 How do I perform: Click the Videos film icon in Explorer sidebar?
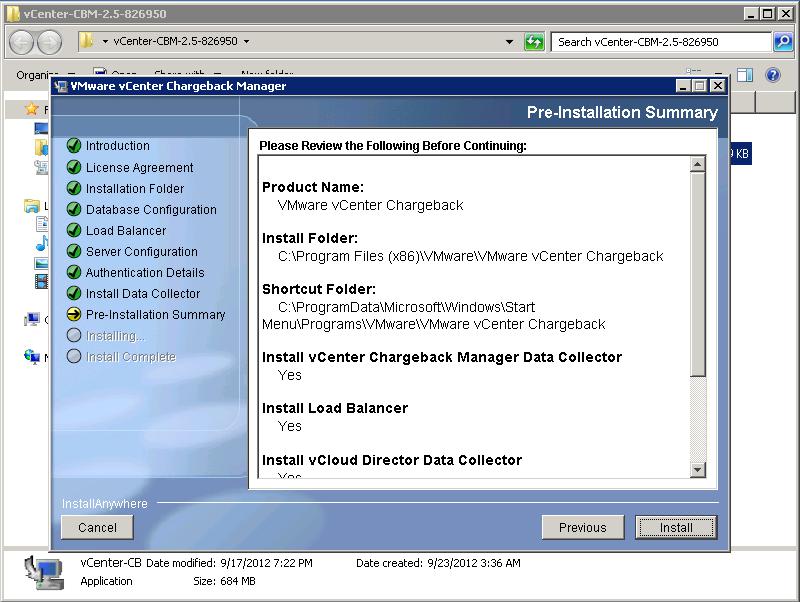41,281
